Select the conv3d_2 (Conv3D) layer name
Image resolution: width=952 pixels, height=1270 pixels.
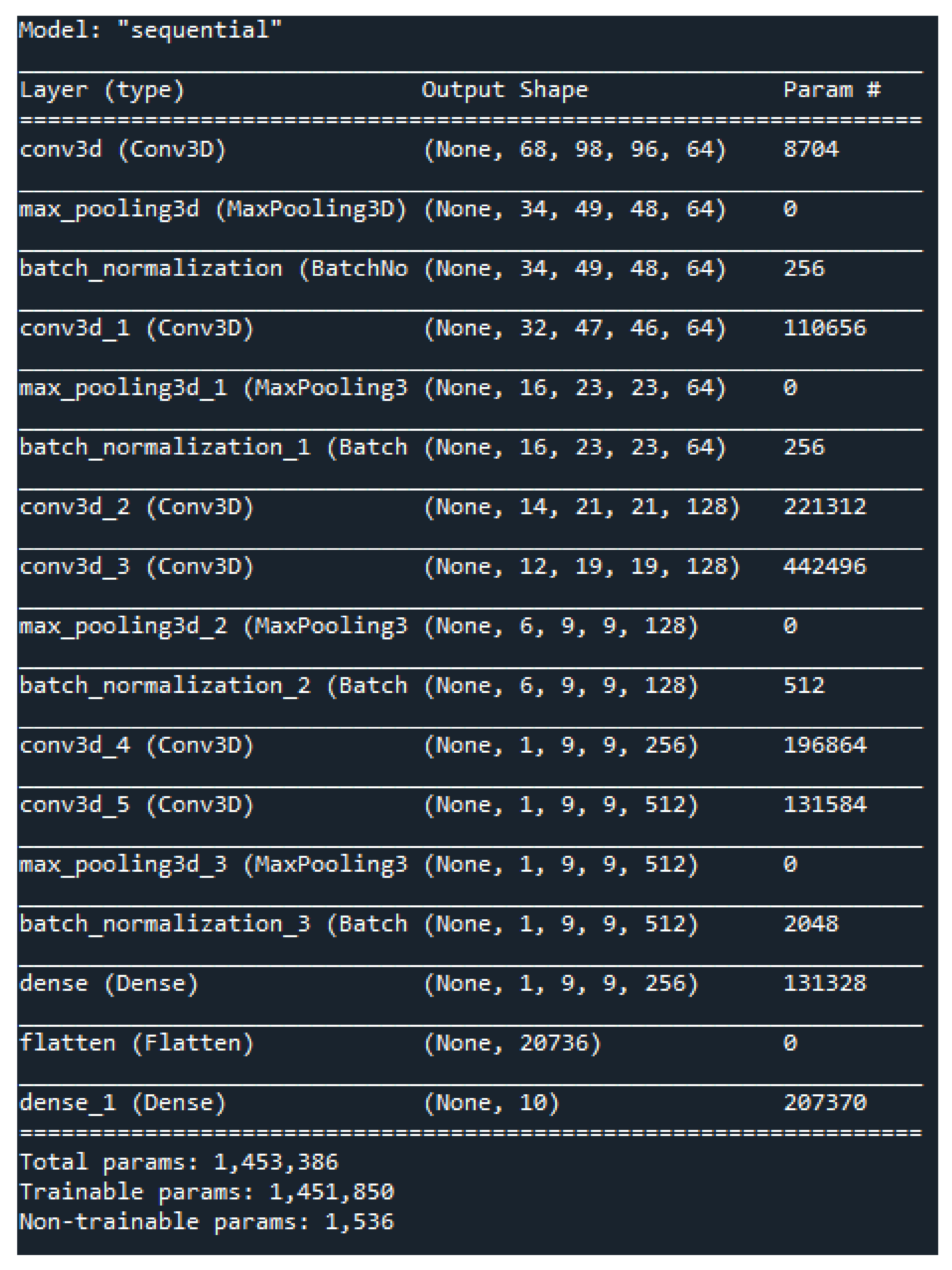137,507
